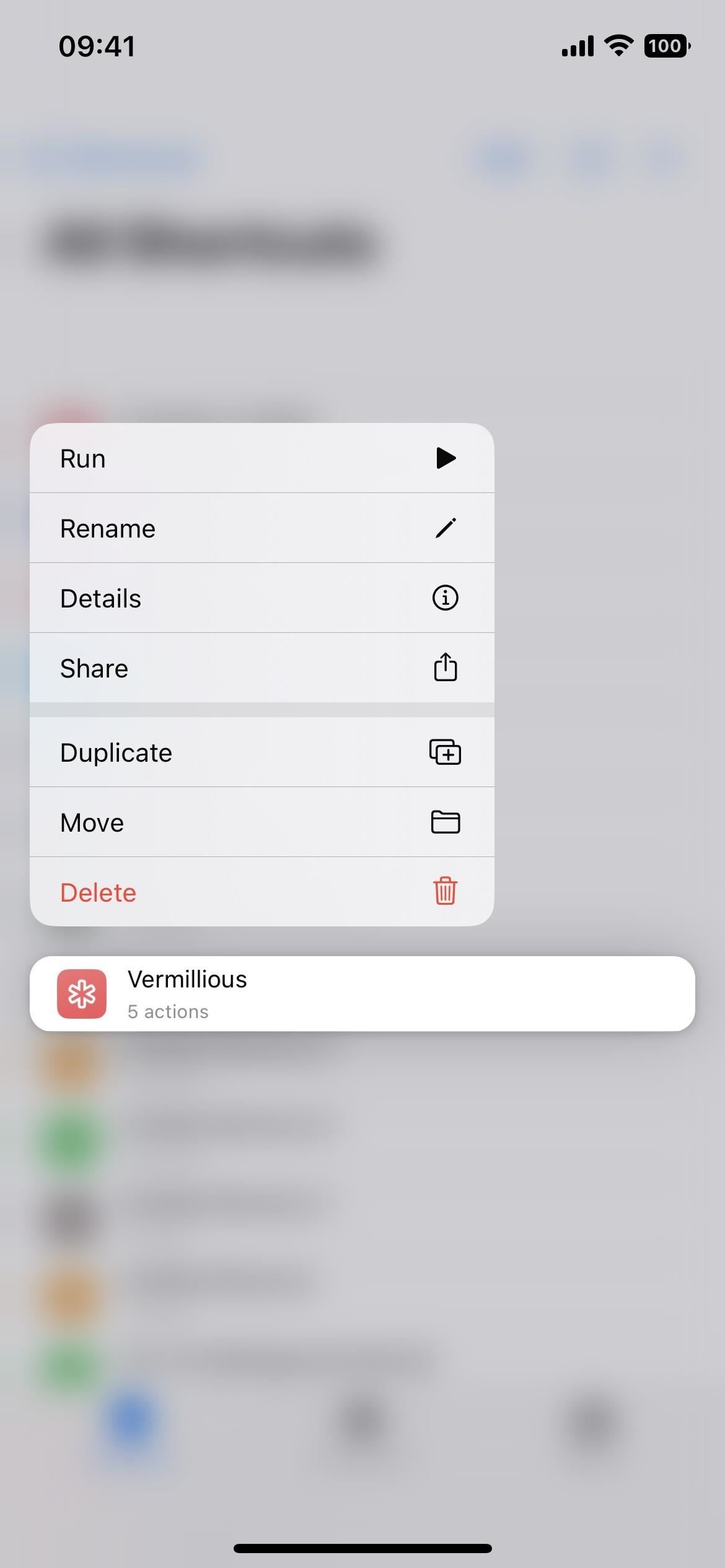Screen dimensions: 725x1568
Task: Tap the '5 actions' subtitle text
Action: click(168, 1012)
